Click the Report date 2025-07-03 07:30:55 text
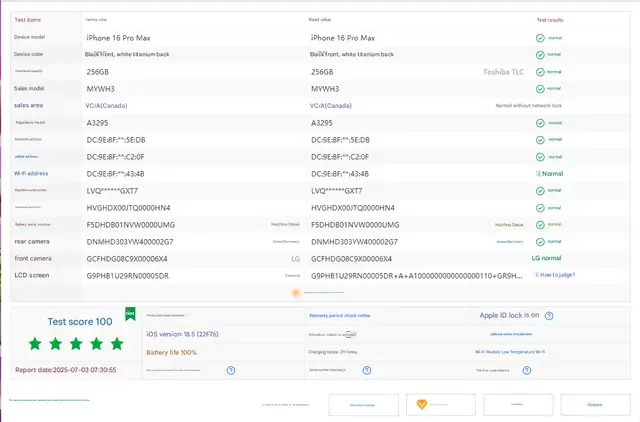640x422 pixels. coord(66,370)
